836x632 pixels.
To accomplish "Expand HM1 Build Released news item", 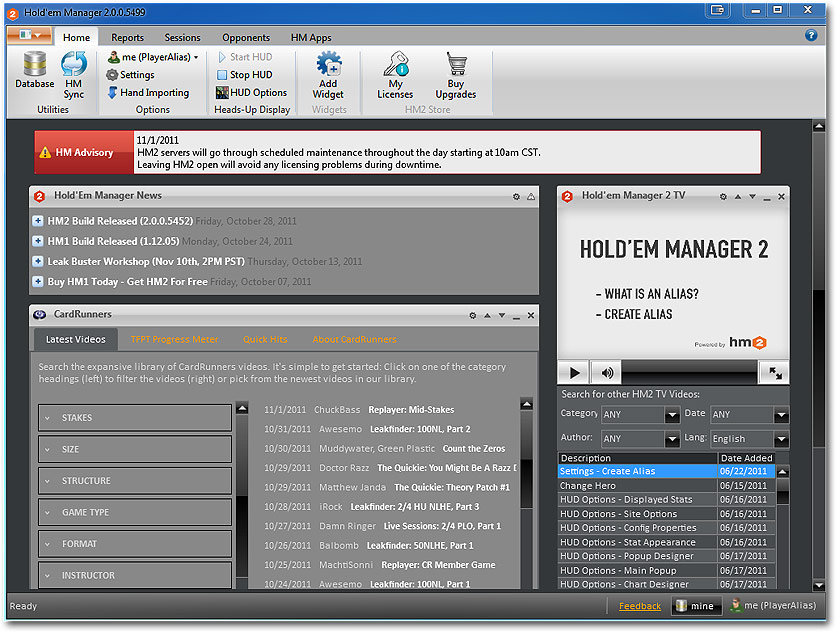I will 38,241.
